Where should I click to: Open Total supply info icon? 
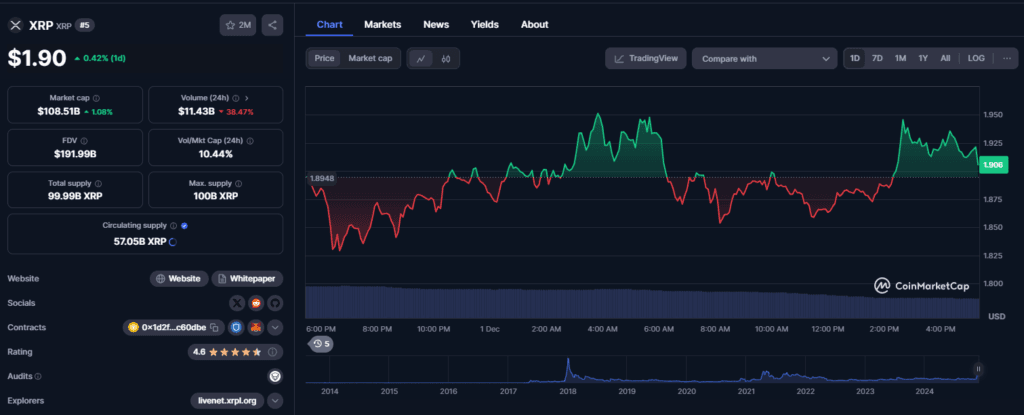[x=98, y=183]
